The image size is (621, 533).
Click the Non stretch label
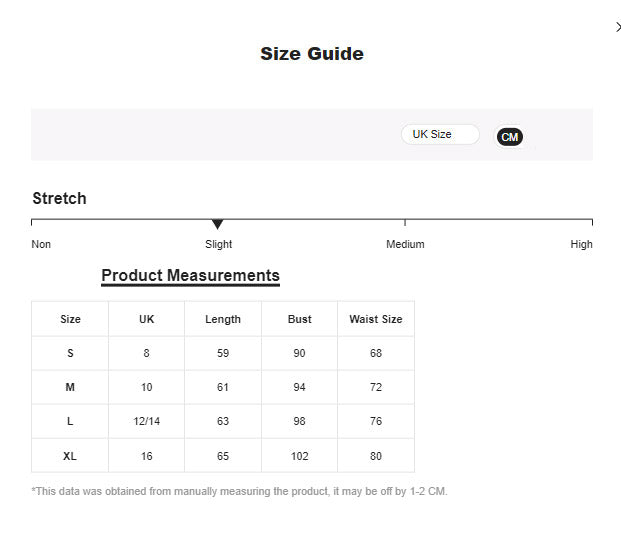pos(41,244)
